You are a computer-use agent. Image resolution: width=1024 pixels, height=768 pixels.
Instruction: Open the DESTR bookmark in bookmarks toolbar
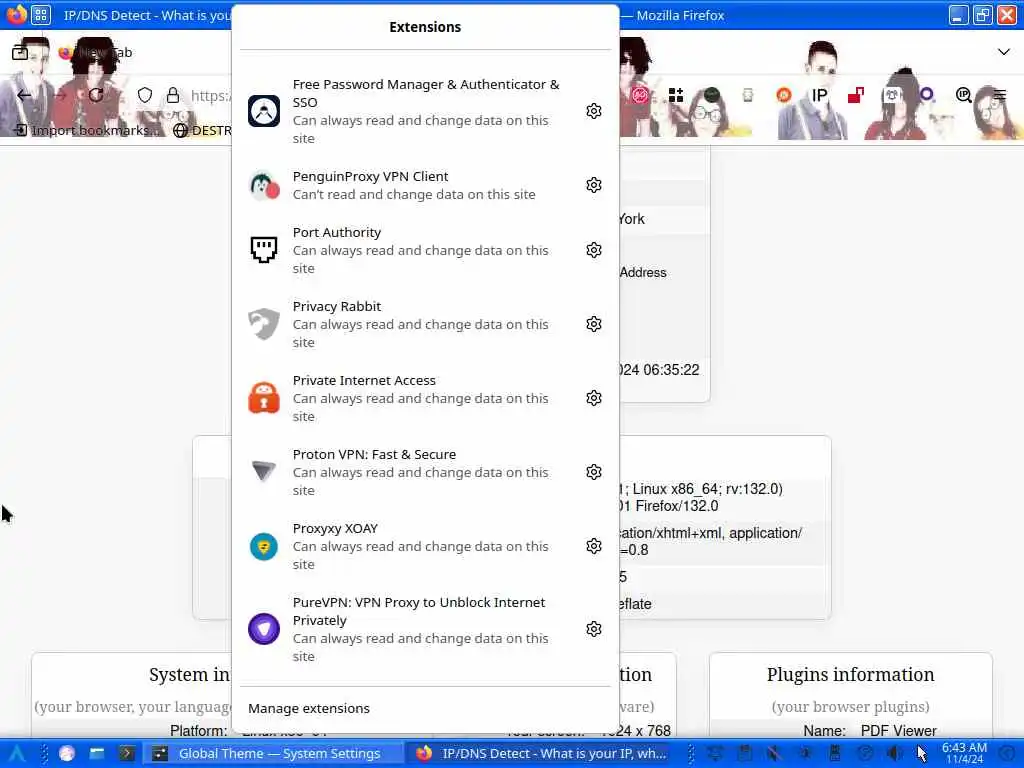click(x=202, y=130)
